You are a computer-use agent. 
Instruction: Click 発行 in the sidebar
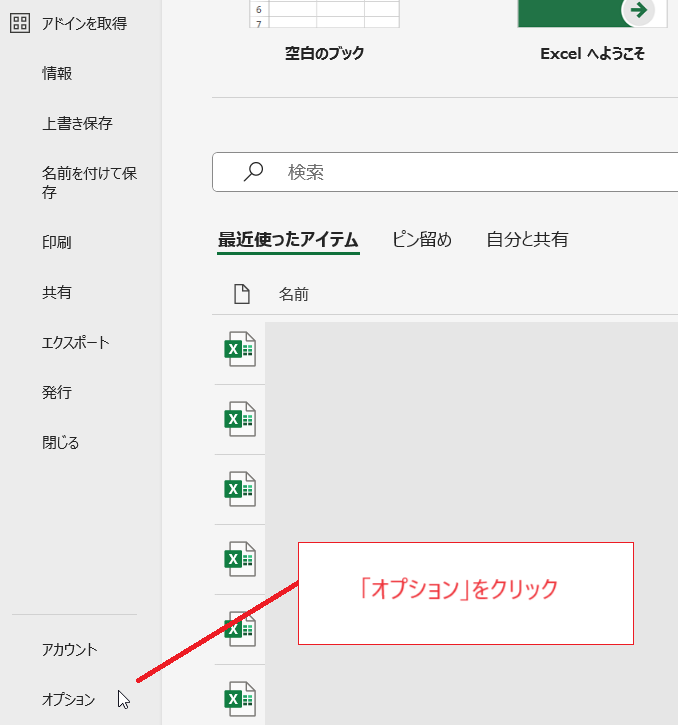(x=56, y=393)
